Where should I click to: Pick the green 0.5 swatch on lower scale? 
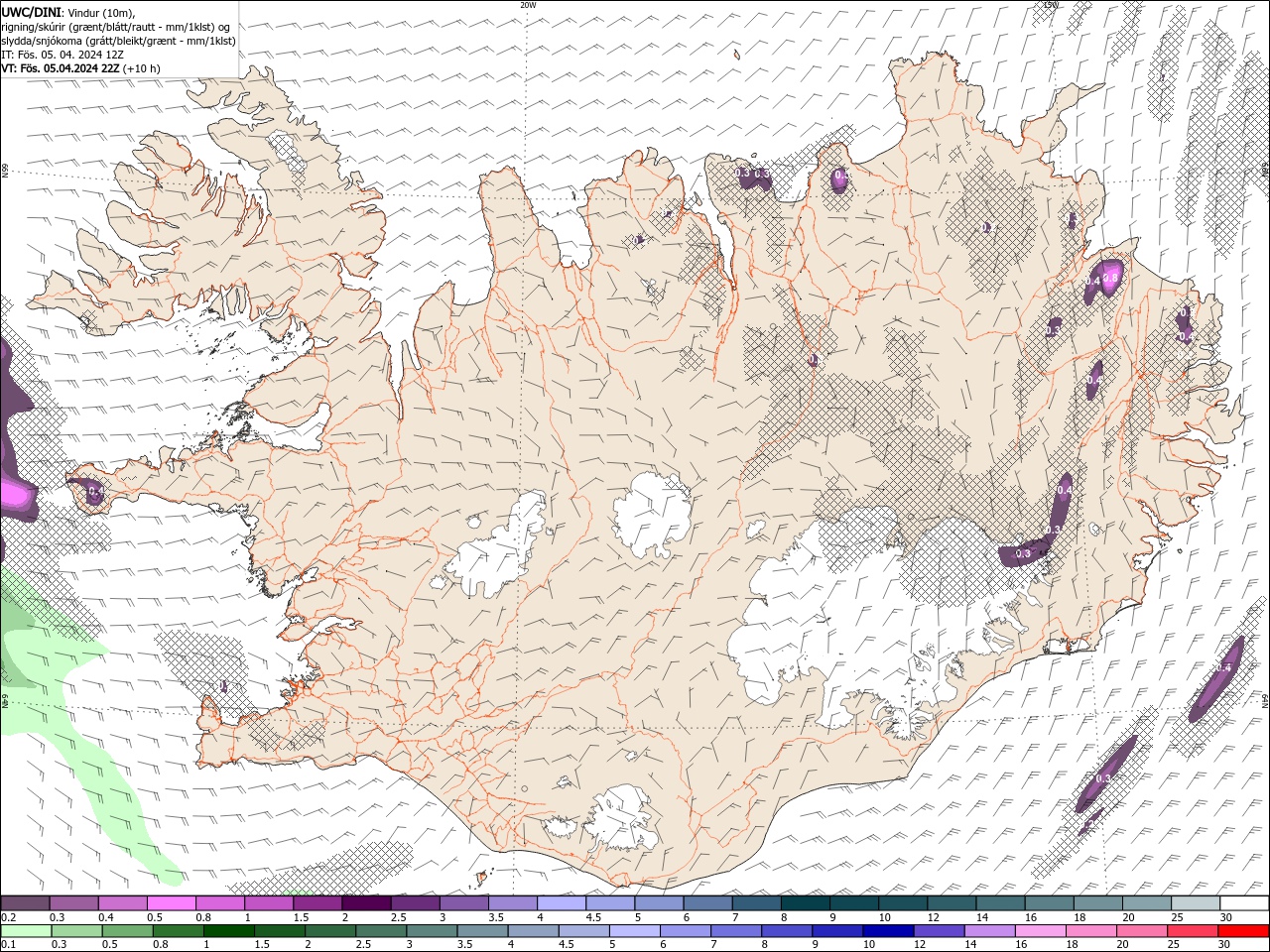[x=127, y=931]
